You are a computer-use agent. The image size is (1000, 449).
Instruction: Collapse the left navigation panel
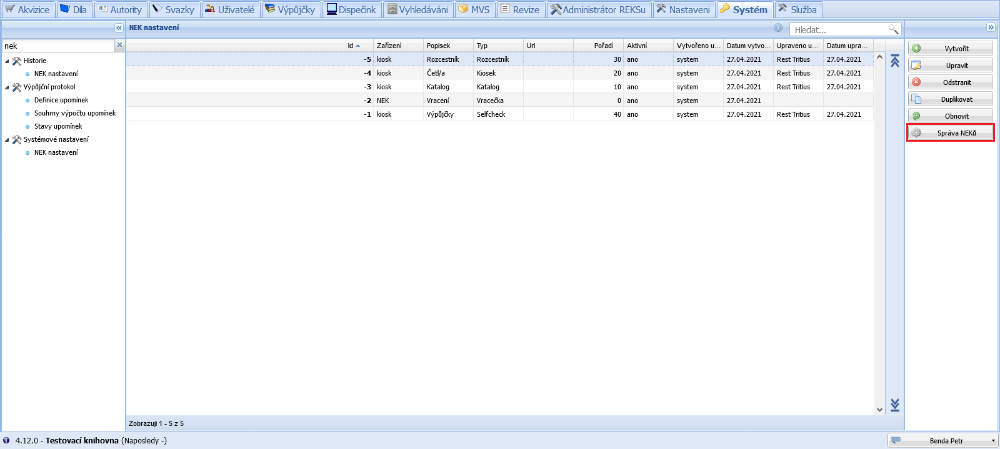click(118, 28)
